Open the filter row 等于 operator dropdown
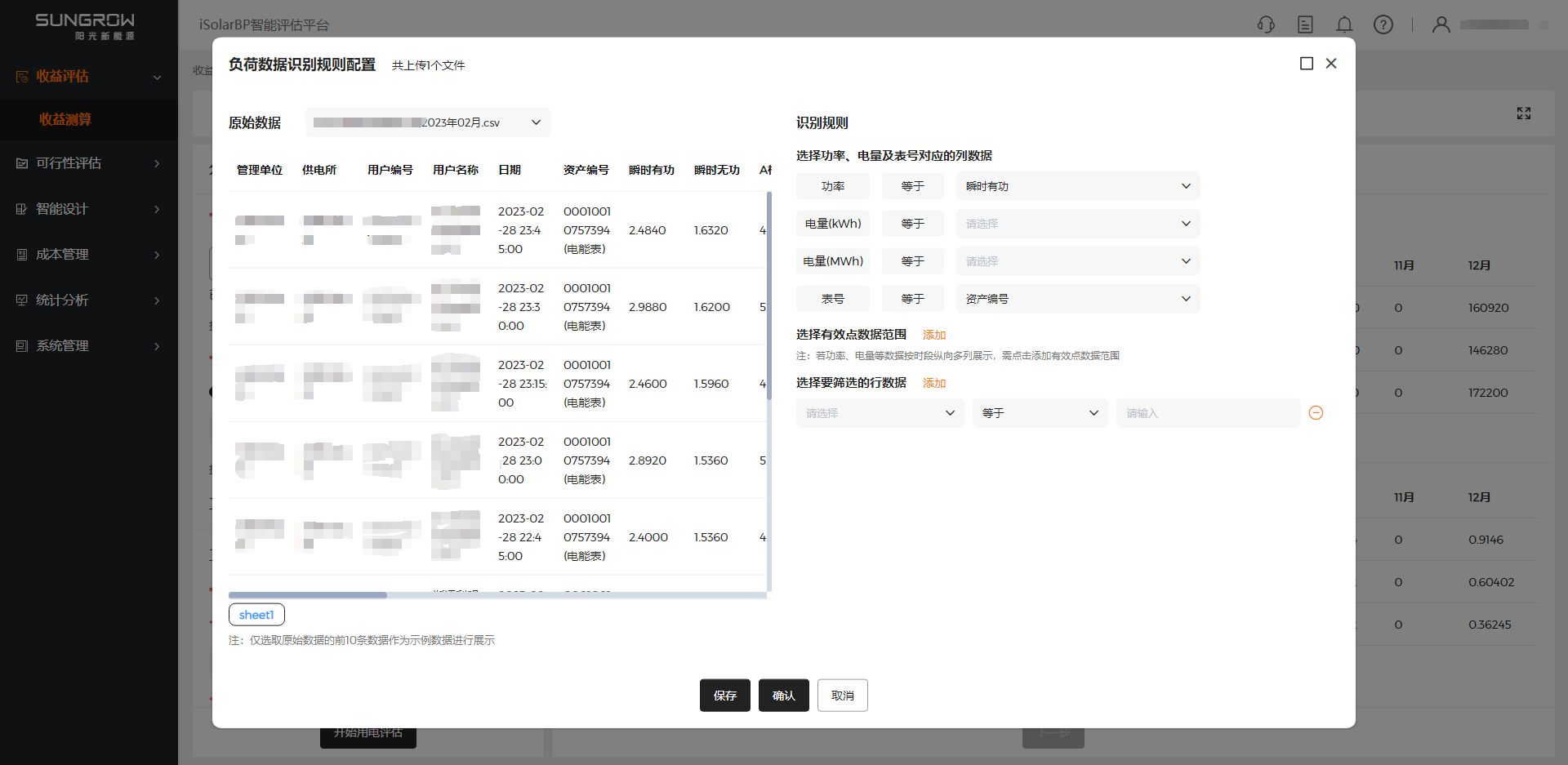The width and height of the screenshot is (1568, 765). coord(1040,413)
